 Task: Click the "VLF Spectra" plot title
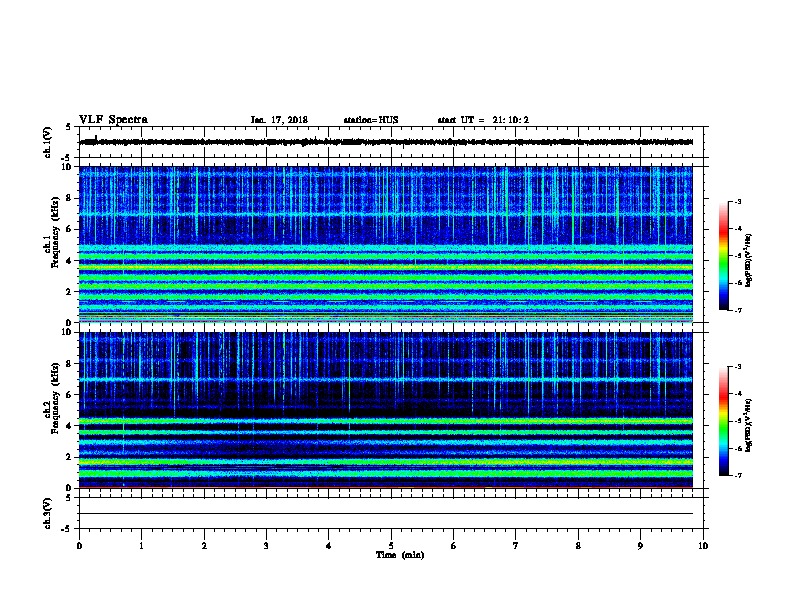point(113,120)
